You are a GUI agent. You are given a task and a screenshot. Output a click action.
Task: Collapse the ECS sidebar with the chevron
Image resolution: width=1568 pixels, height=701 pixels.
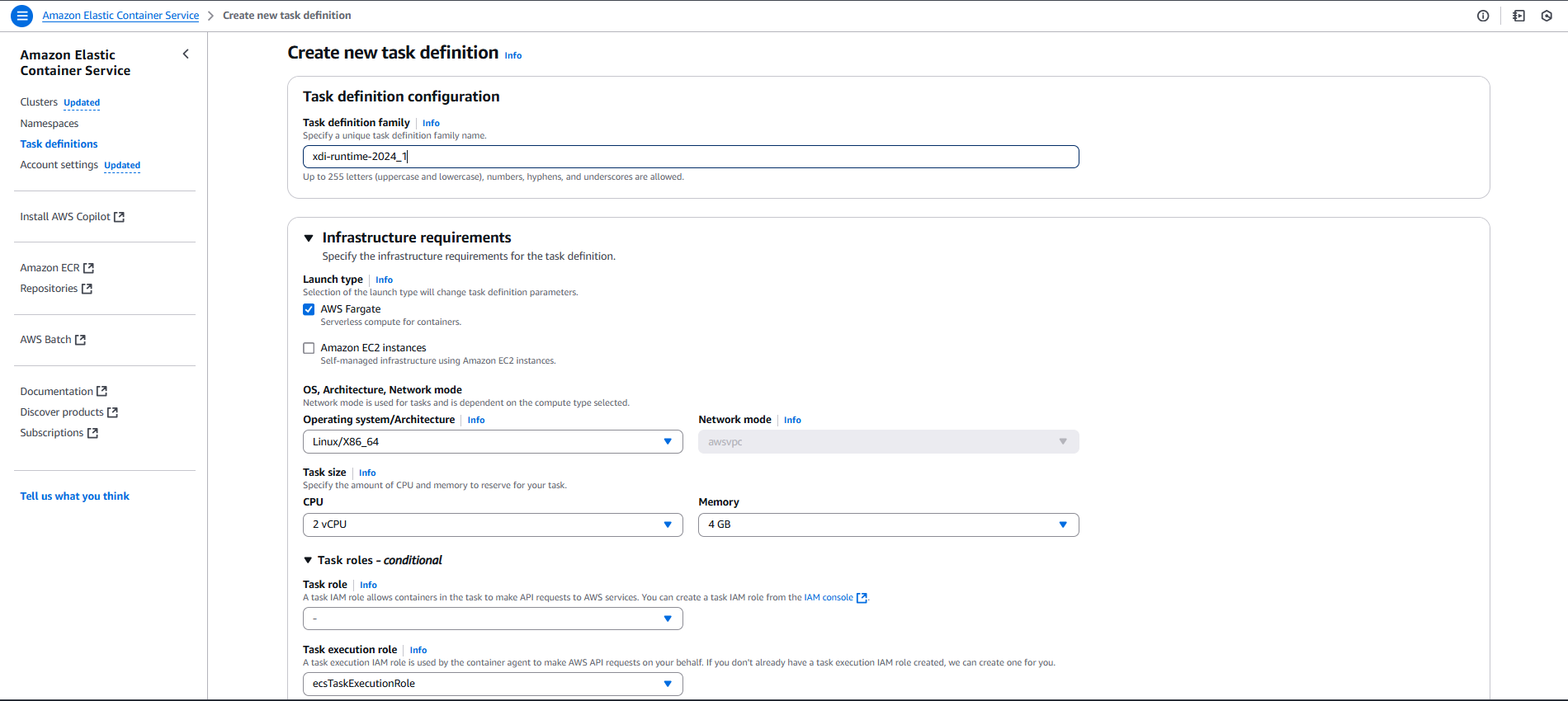[x=186, y=54]
